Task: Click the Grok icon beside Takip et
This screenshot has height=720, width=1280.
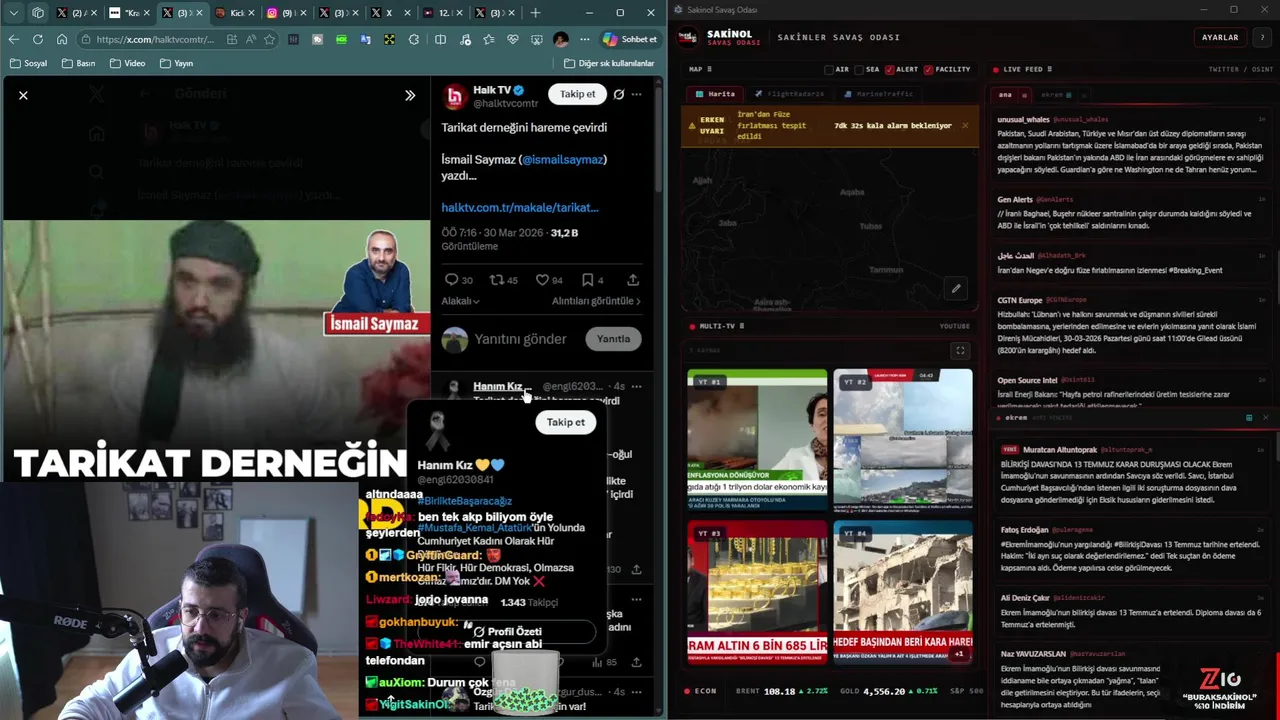Action: tap(619, 94)
